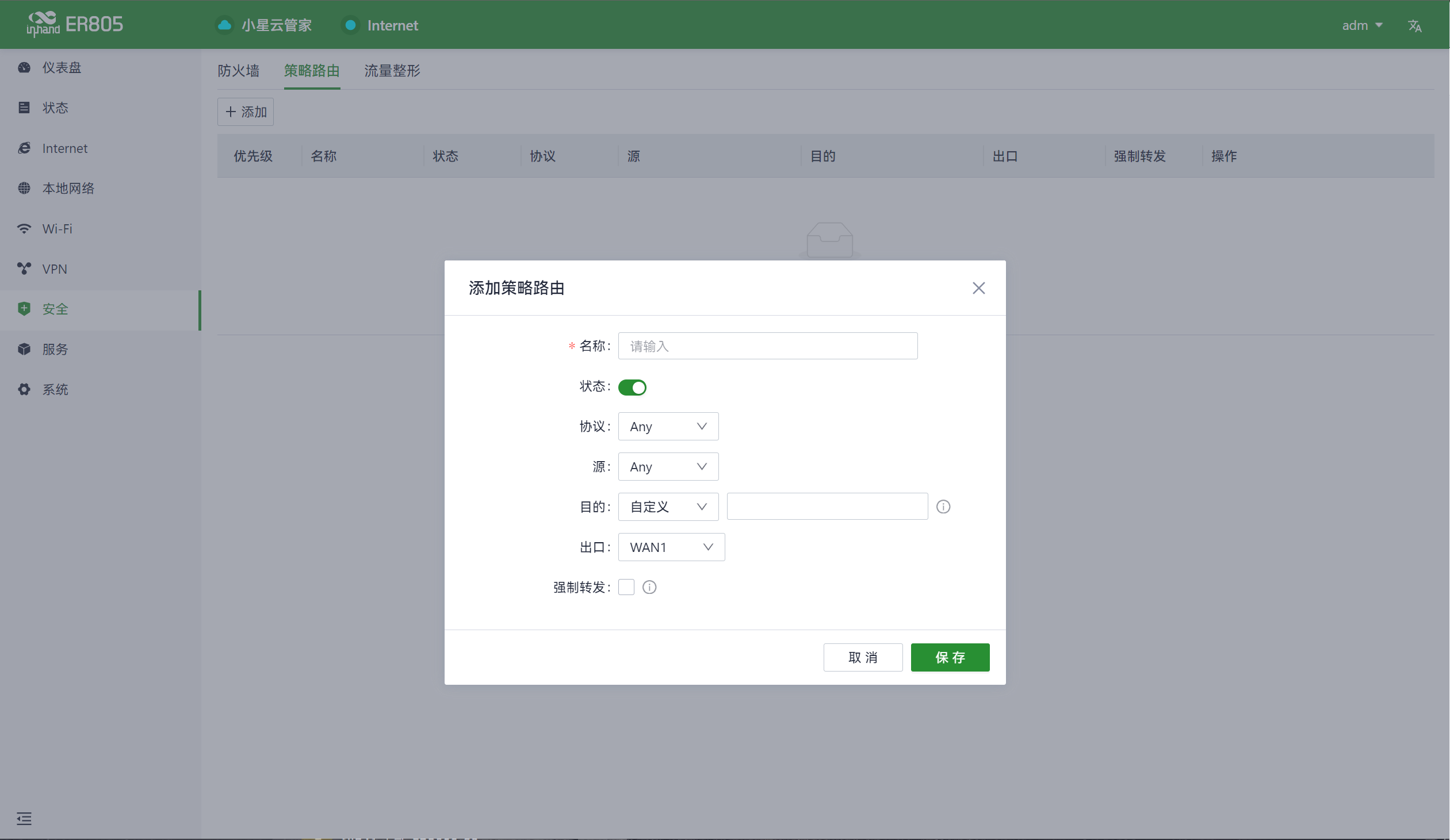Click the 安全 shield icon
This screenshot has width=1450, height=840.
point(24,309)
